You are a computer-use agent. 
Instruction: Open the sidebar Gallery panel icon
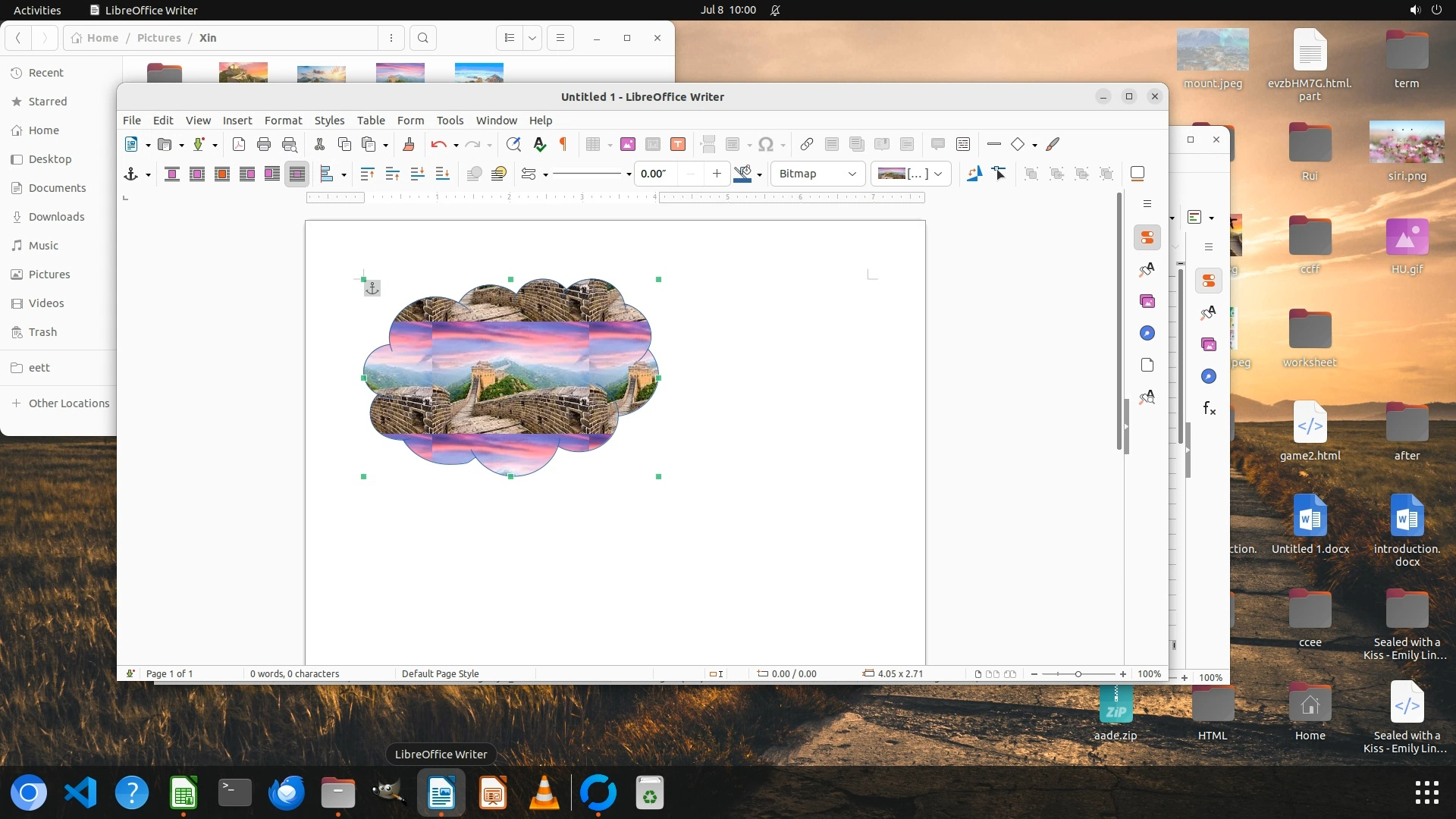click(1147, 301)
